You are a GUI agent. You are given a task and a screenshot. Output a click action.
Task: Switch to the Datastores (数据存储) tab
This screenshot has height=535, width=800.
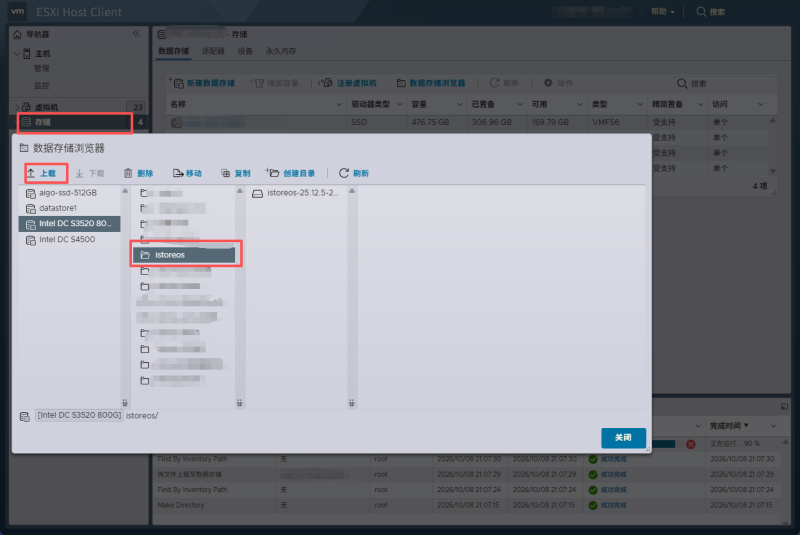point(173,51)
